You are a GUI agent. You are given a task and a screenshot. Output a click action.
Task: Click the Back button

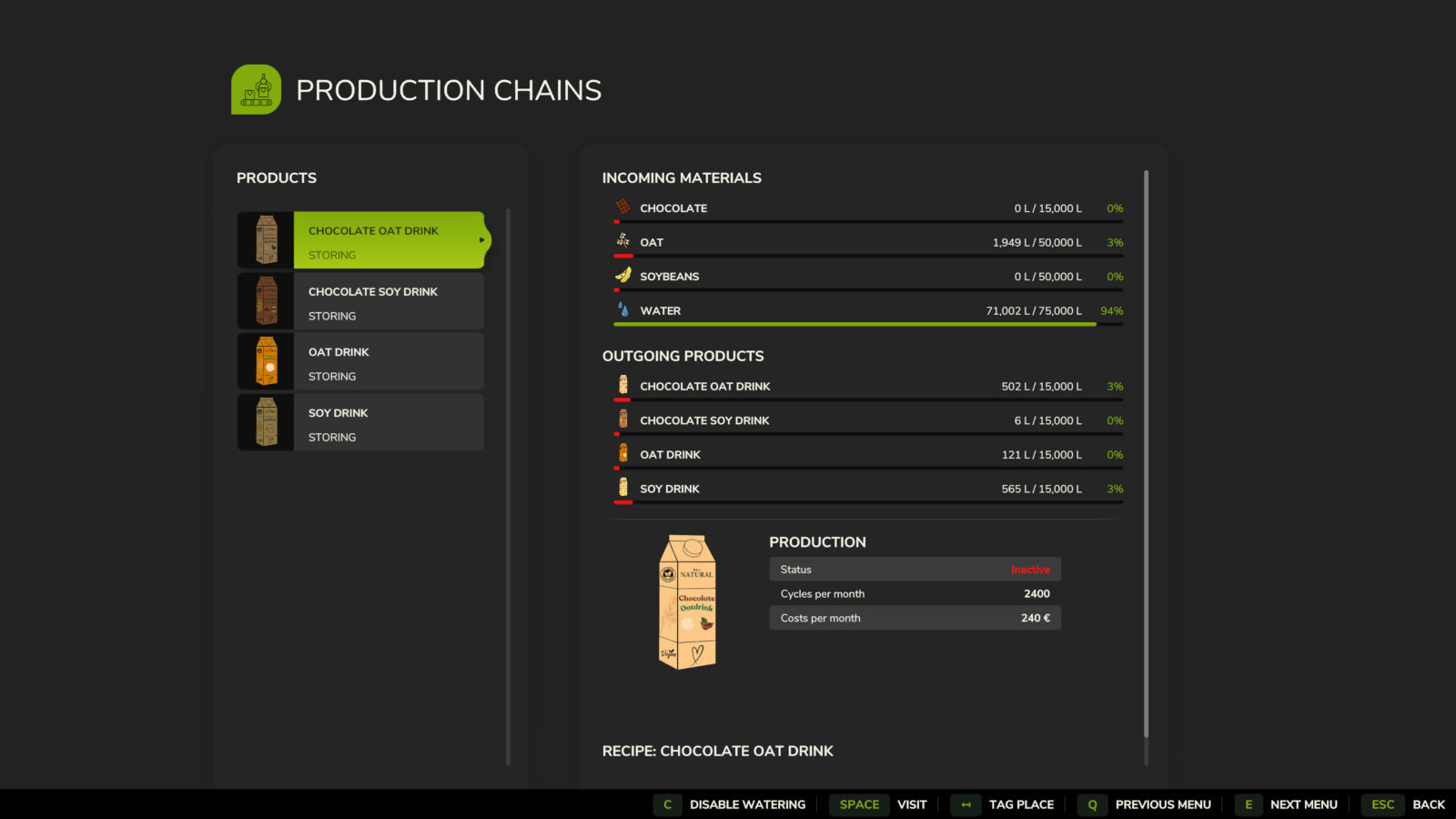coord(1409,804)
